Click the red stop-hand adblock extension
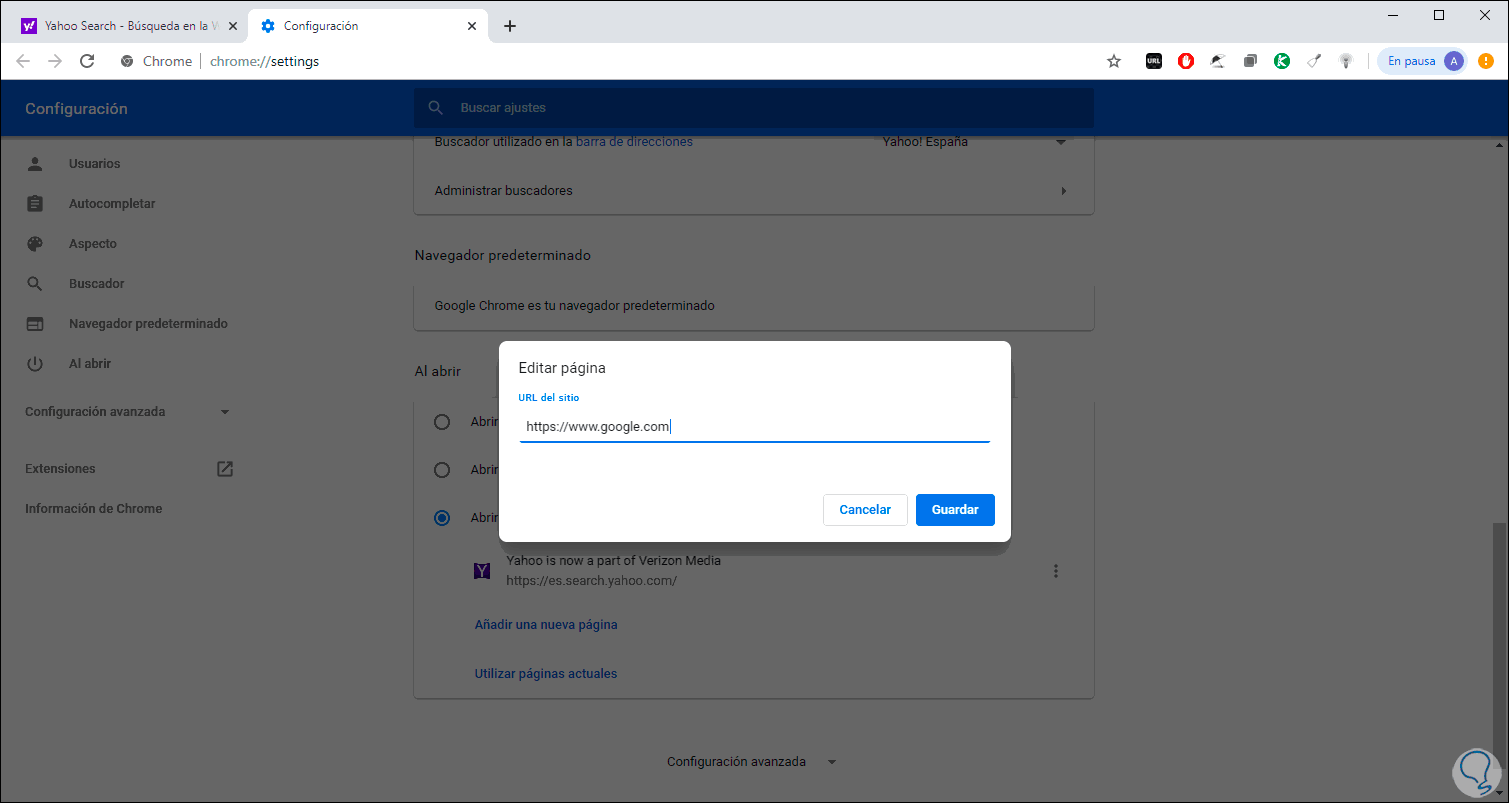The image size is (1509, 803). (1185, 61)
